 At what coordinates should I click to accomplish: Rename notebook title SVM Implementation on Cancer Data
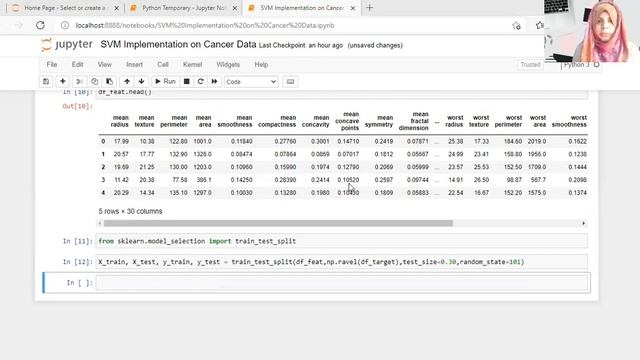tap(178, 44)
